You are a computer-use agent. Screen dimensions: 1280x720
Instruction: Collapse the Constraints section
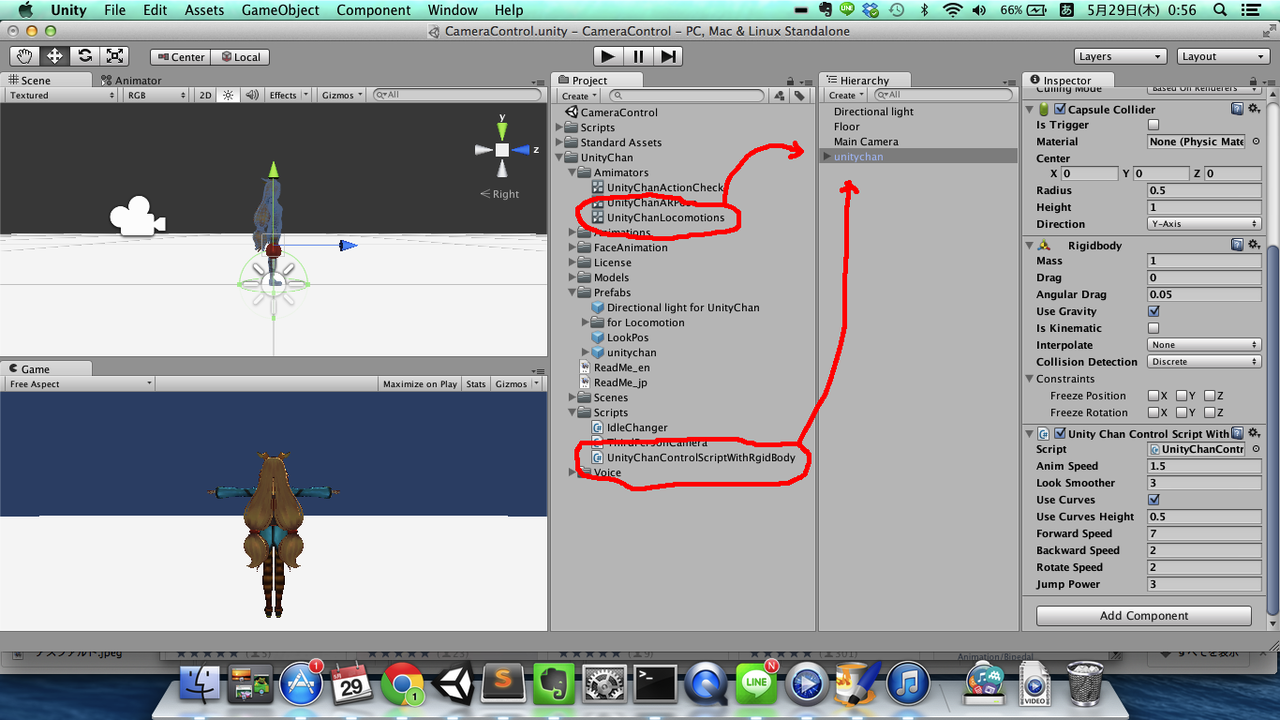pyautogui.click(x=1030, y=379)
